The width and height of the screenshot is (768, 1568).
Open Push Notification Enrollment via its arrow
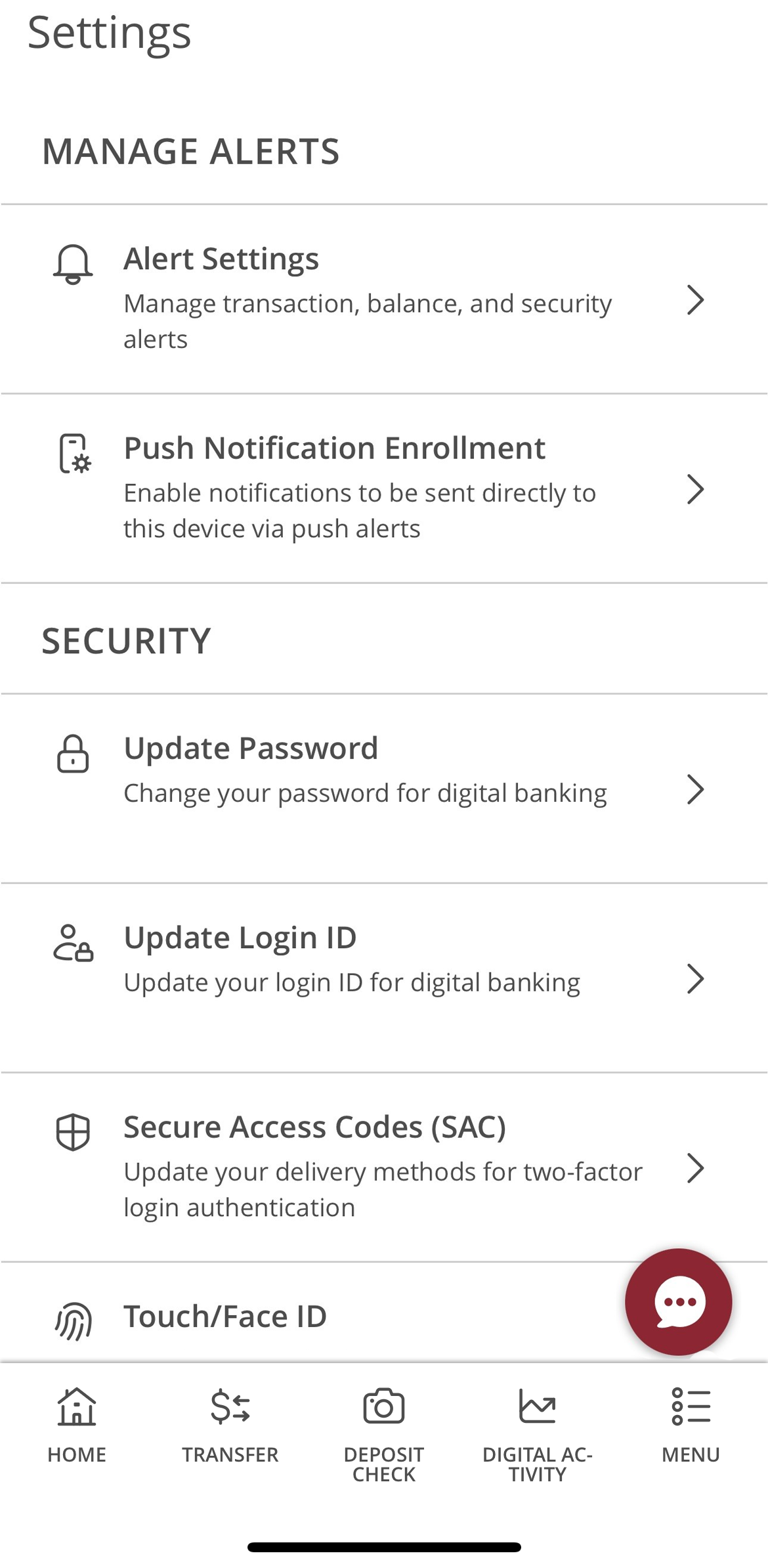pyautogui.click(x=695, y=489)
